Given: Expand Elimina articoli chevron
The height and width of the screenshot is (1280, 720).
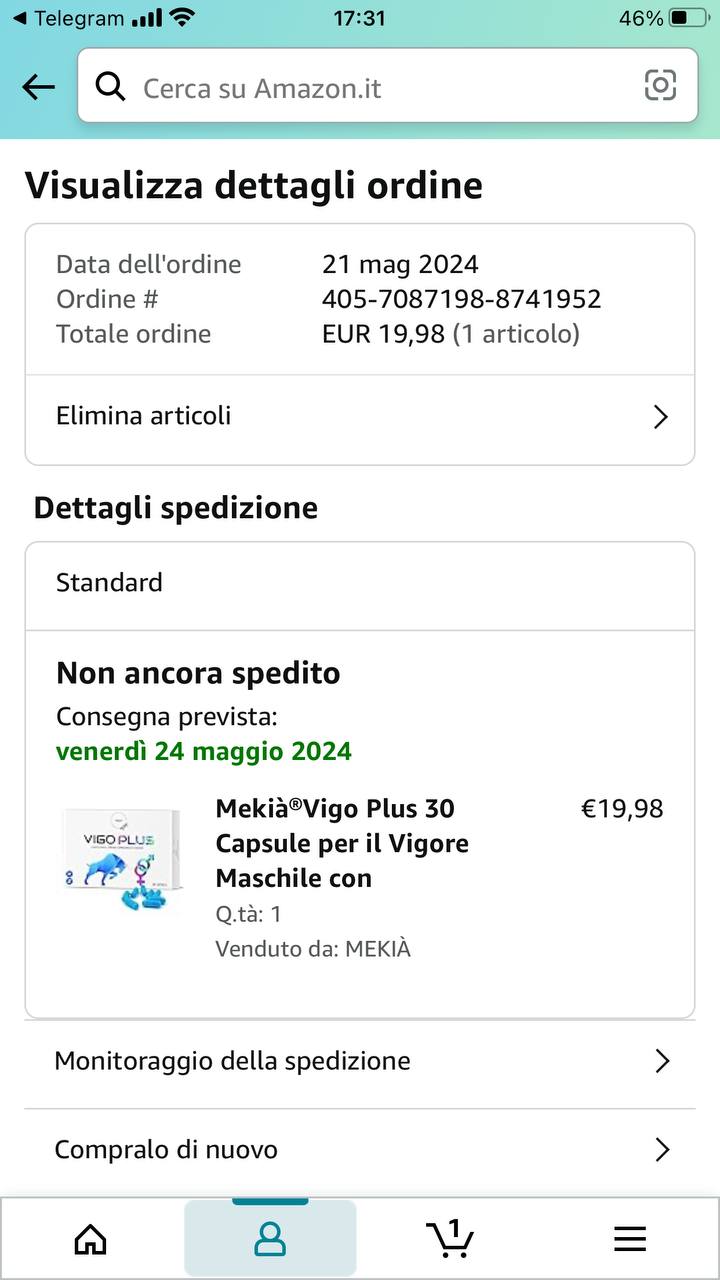Looking at the screenshot, I should 660,417.
